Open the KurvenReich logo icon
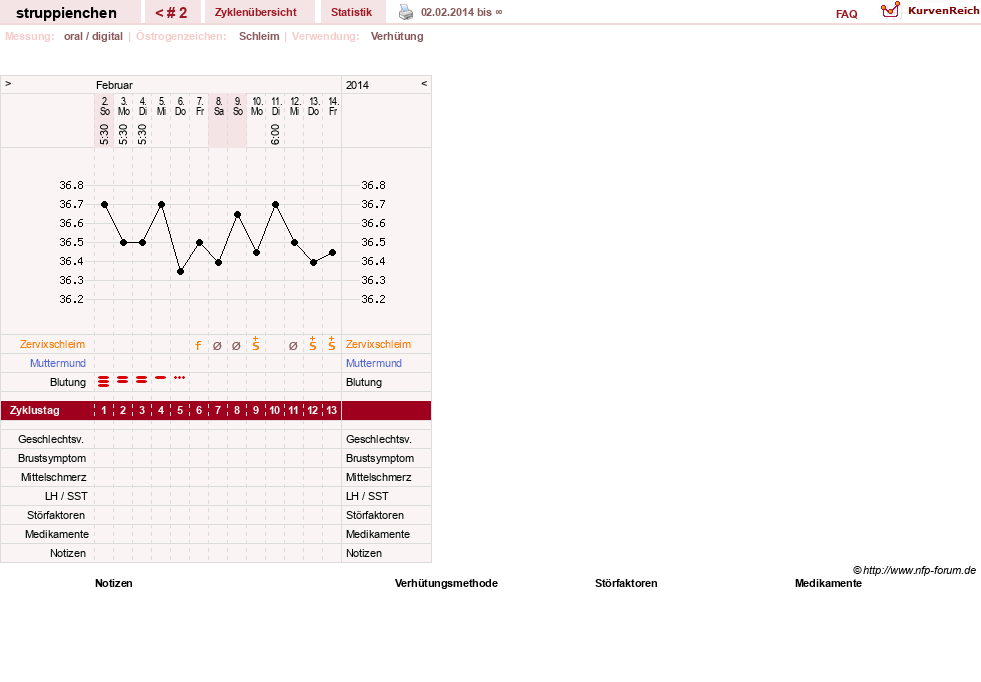This screenshot has width=981, height=682. 890,10
